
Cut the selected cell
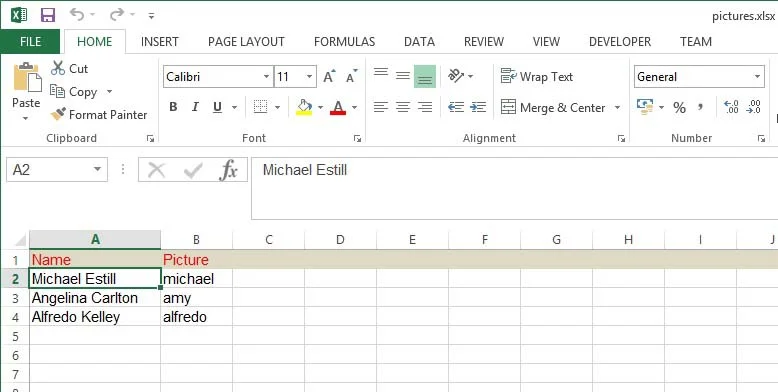coord(69,68)
